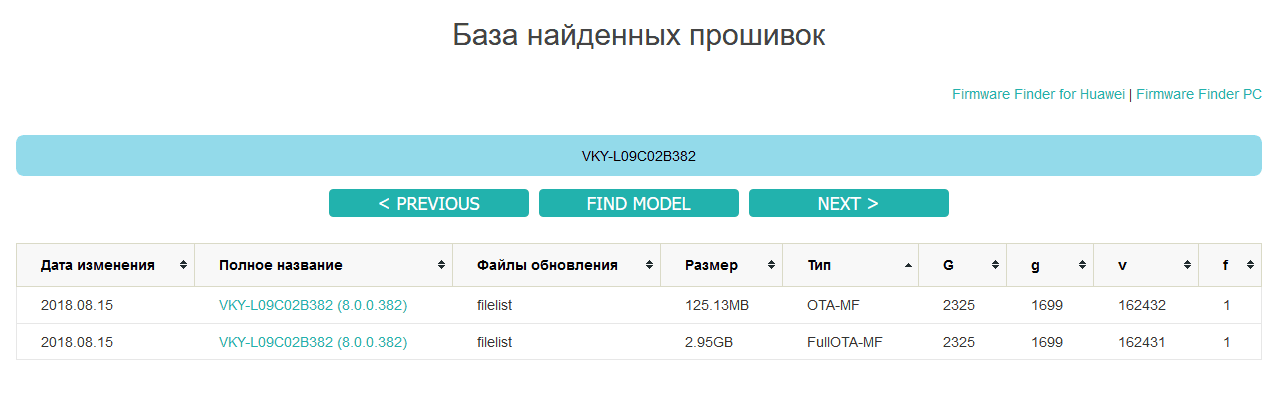Click the FIND MODEL button
This screenshot has height=408, width=1286.
tap(639, 203)
